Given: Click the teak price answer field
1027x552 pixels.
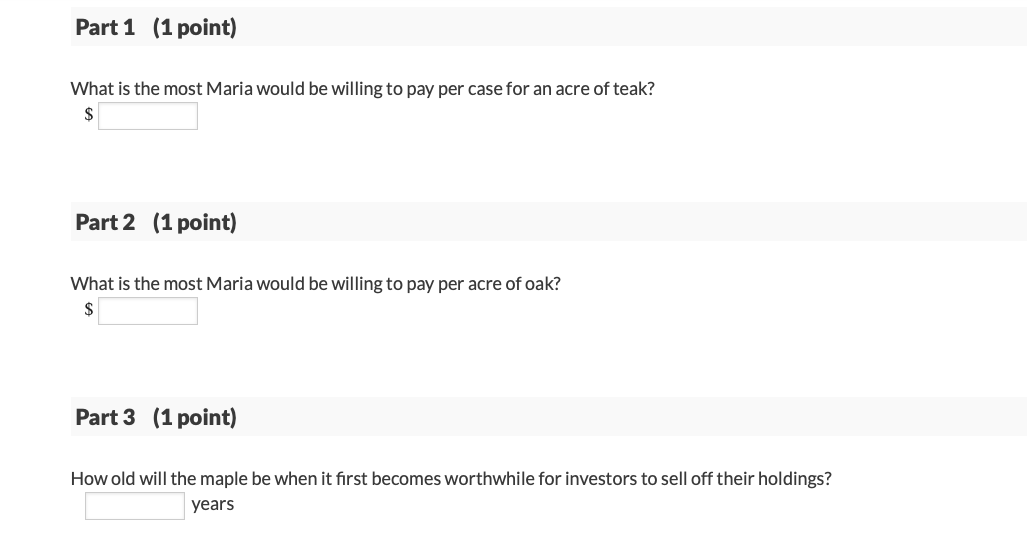Looking at the screenshot, I should tap(148, 116).
